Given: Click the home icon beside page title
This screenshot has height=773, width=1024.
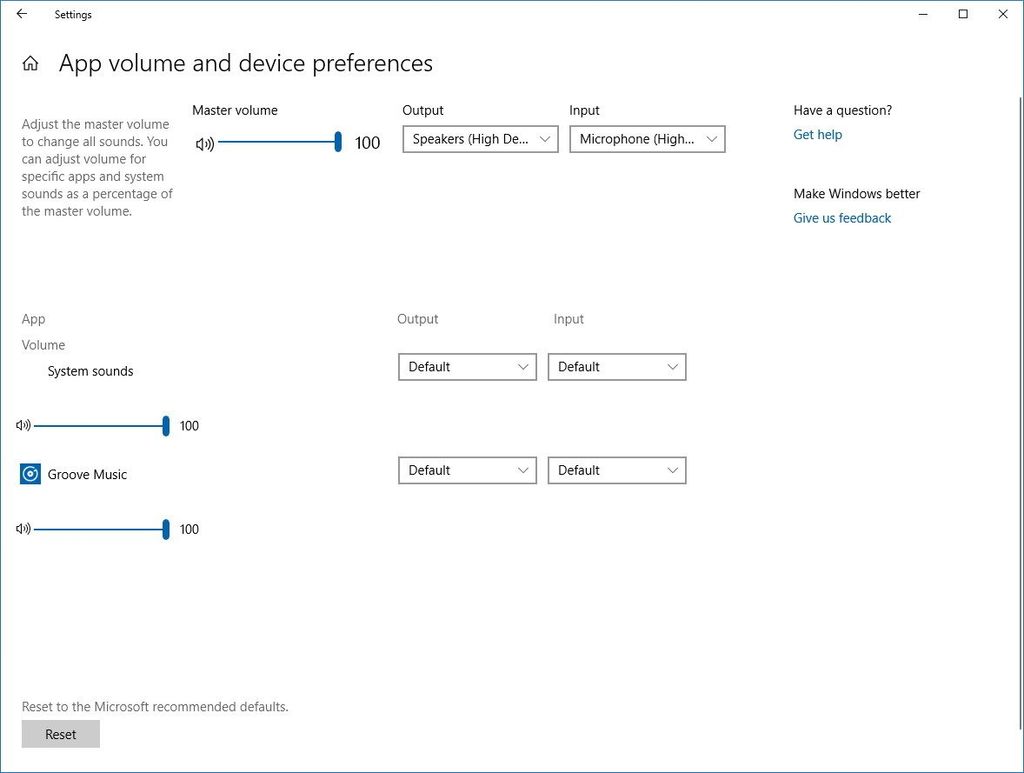Looking at the screenshot, I should pyautogui.click(x=30, y=63).
